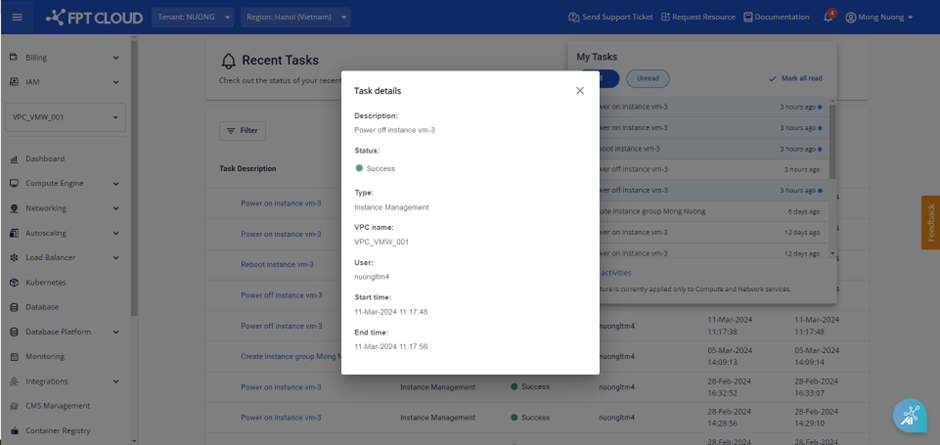Open the hamburger menu icon
This screenshot has width=940, height=445.
coord(16,17)
